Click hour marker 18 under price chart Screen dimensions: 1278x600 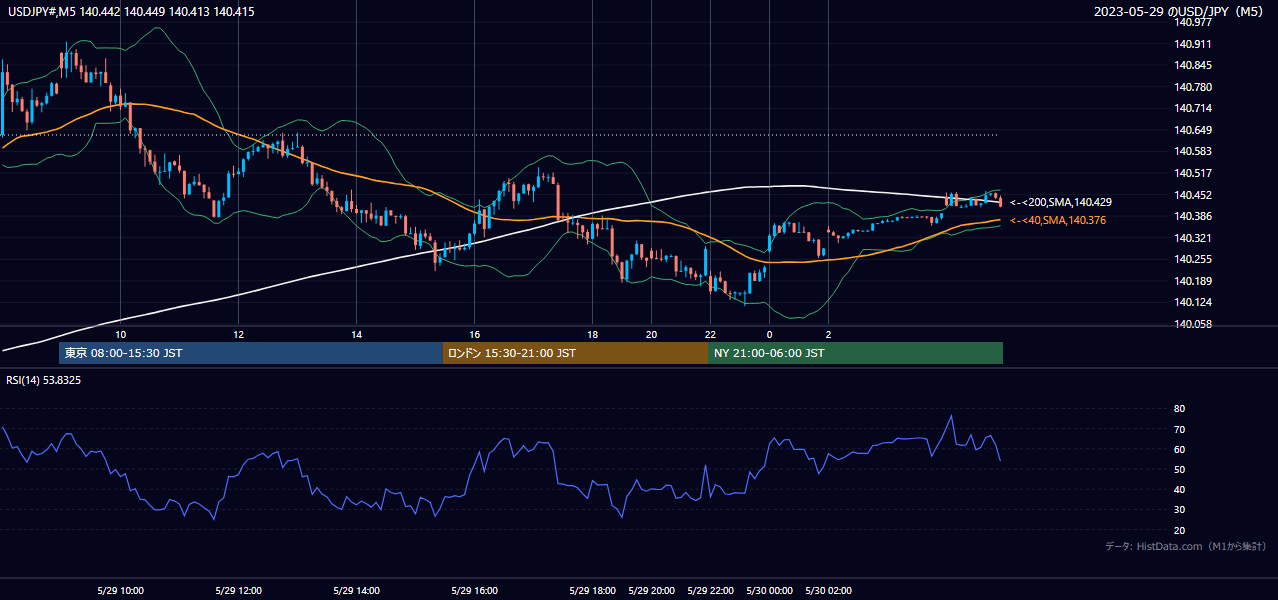(593, 335)
